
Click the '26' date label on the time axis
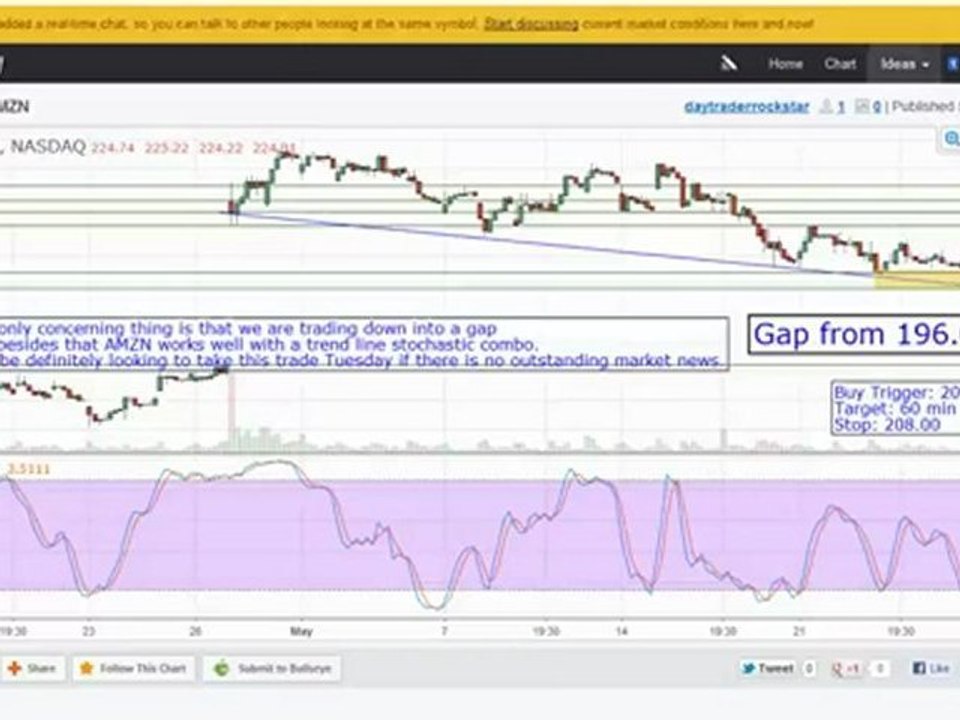tap(195, 631)
